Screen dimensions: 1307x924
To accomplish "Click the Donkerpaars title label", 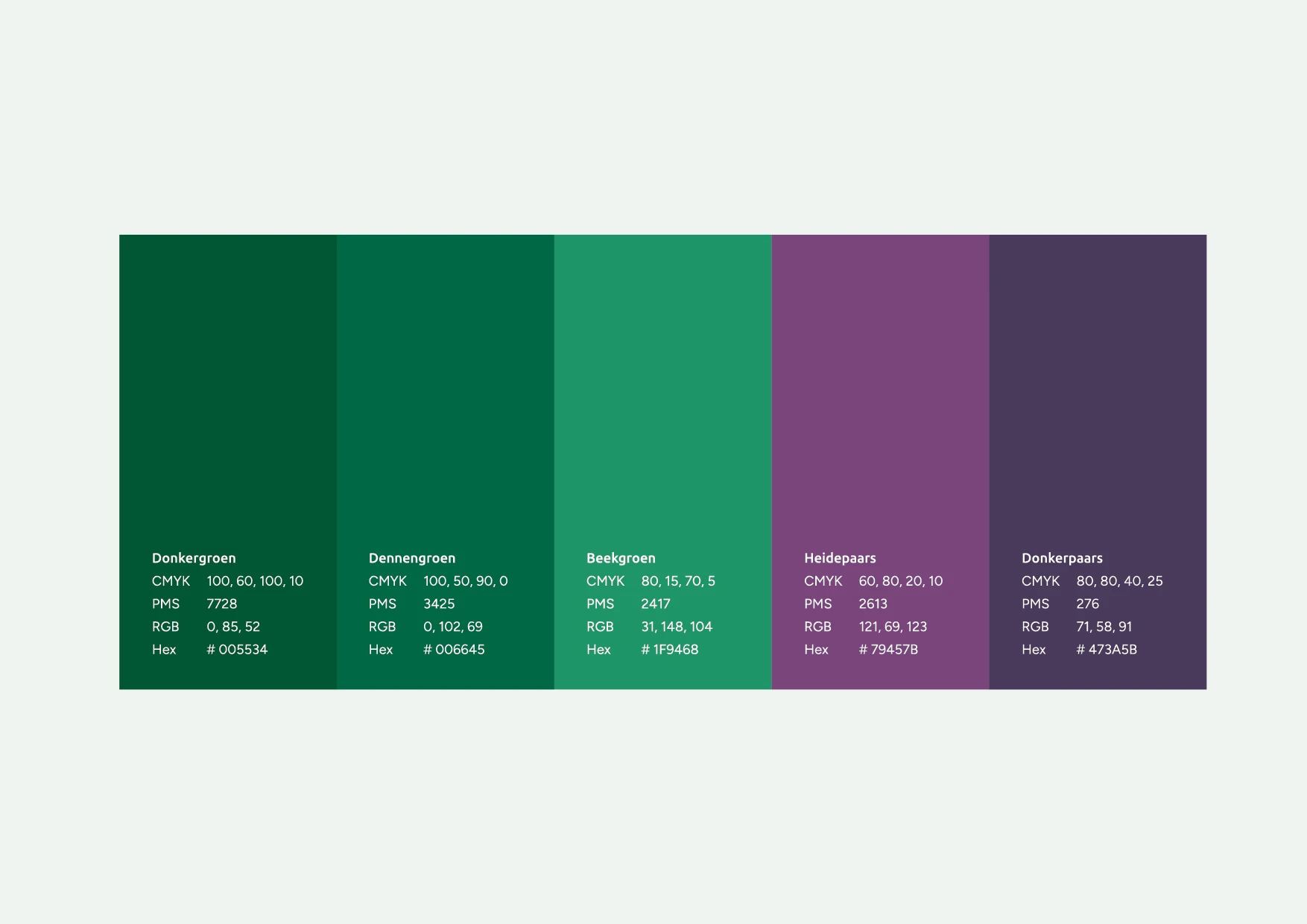I will tap(1062, 558).
